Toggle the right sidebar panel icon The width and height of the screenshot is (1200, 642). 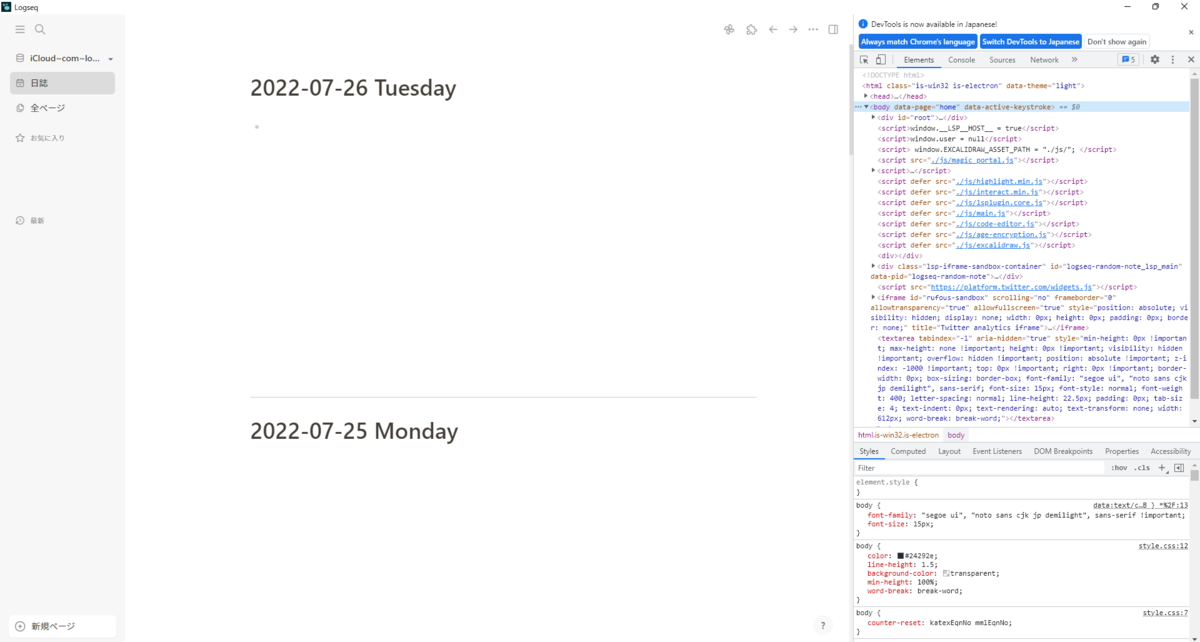[833, 30]
